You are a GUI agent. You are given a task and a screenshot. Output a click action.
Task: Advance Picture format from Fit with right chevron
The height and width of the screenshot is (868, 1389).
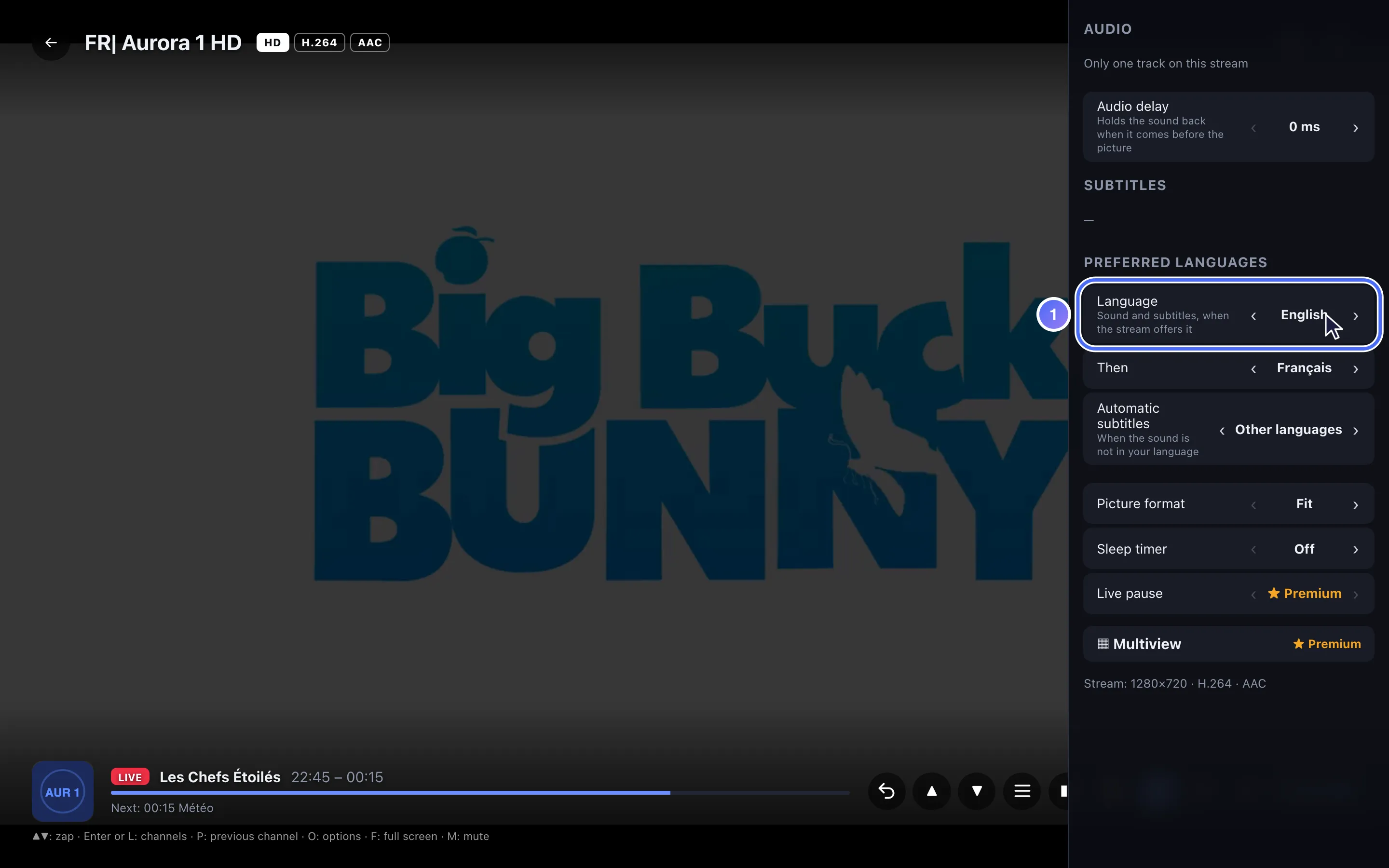pos(1356,504)
